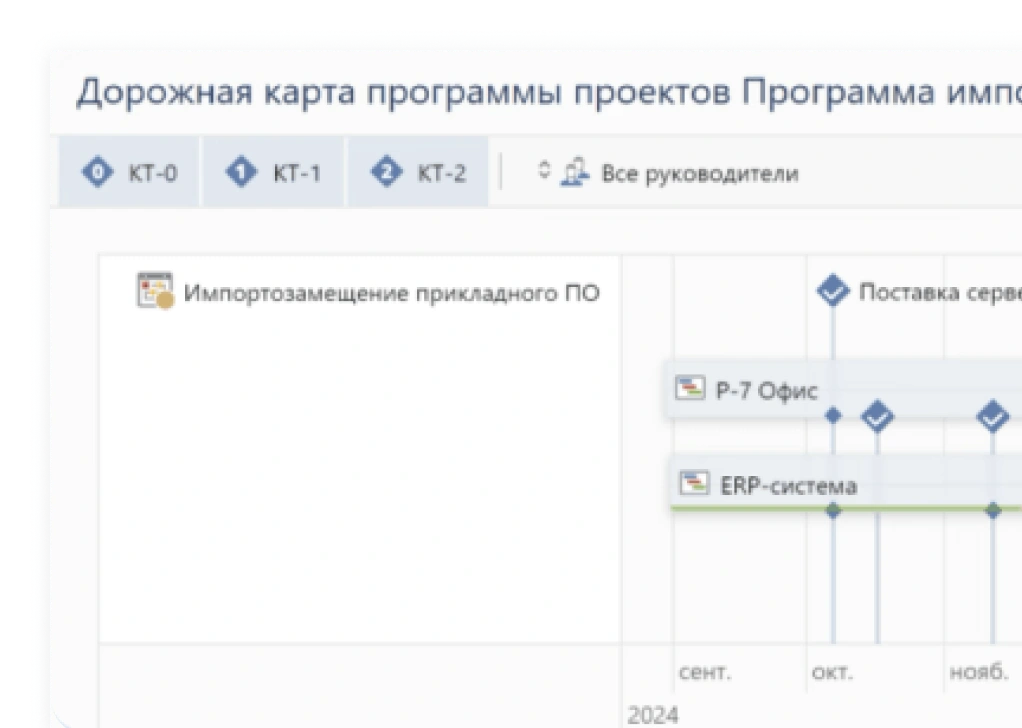Open the 'Все руководители' manager filter

(x=699, y=173)
